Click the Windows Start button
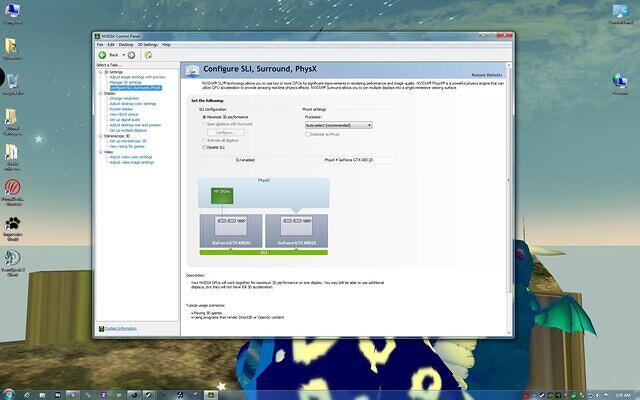This screenshot has height=400, width=640. (x=9, y=393)
